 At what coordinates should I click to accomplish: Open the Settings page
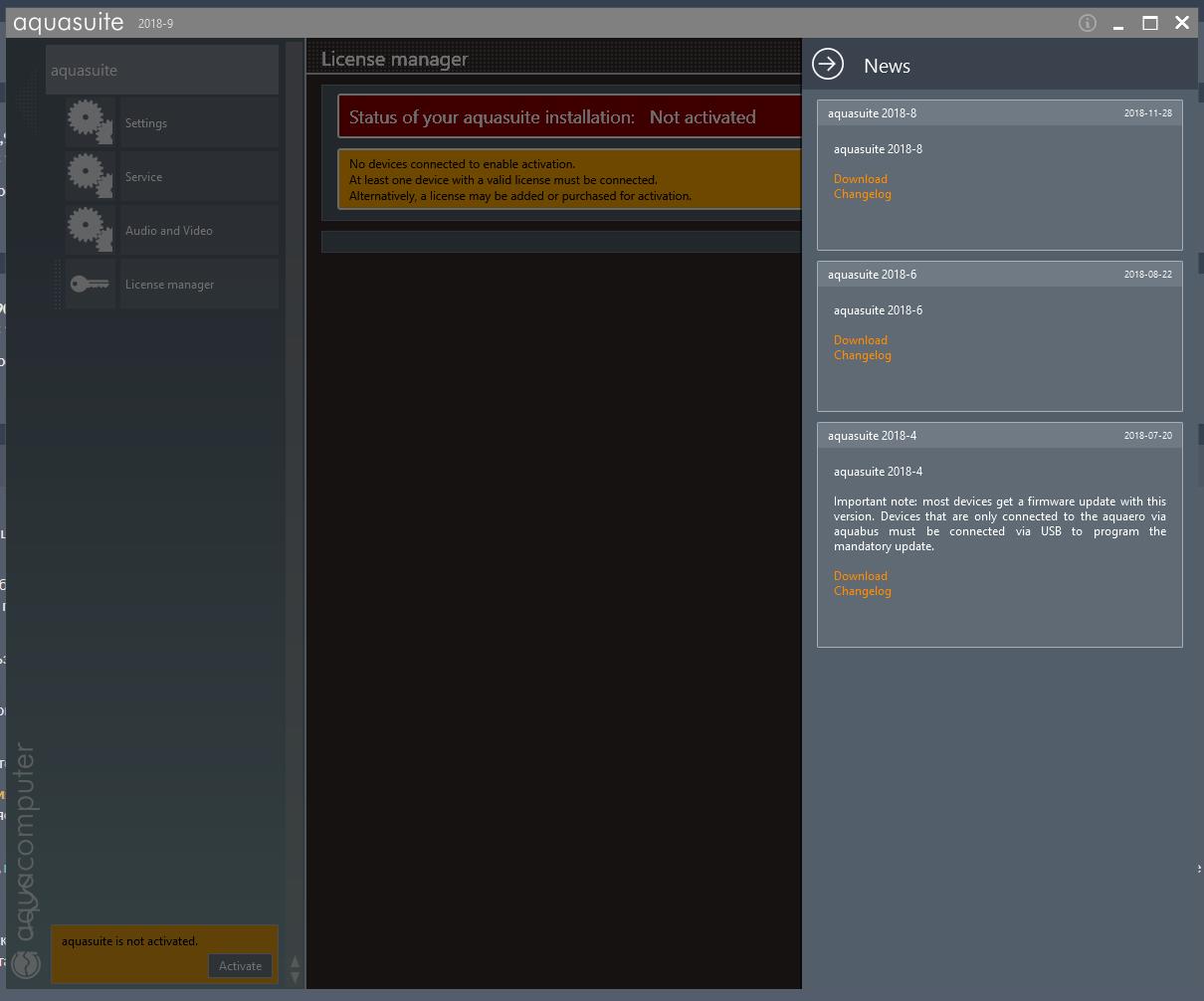click(x=199, y=123)
